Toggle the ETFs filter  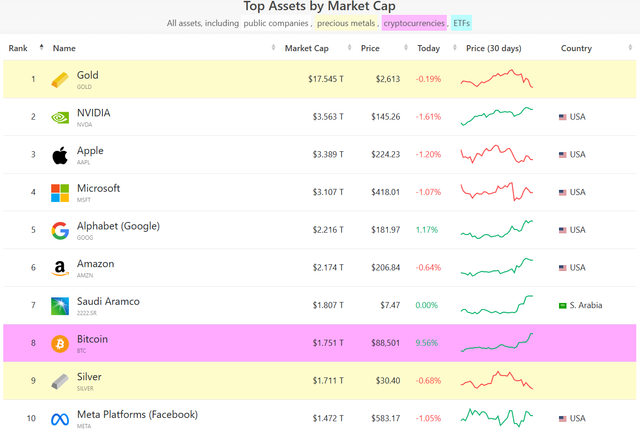click(461, 22)
